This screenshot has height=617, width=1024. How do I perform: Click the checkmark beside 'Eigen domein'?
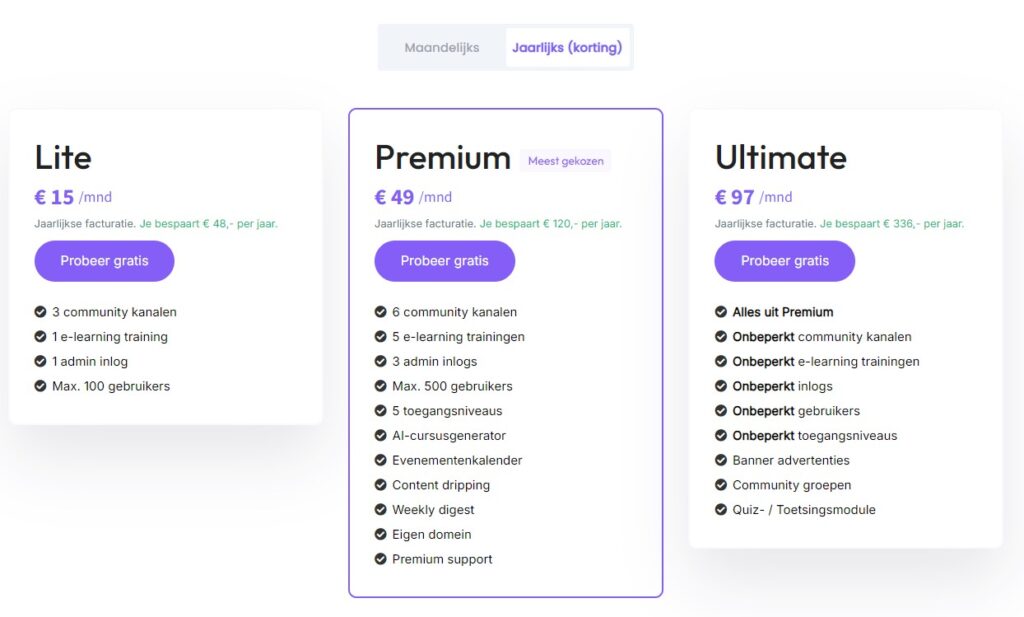(381, 535)
